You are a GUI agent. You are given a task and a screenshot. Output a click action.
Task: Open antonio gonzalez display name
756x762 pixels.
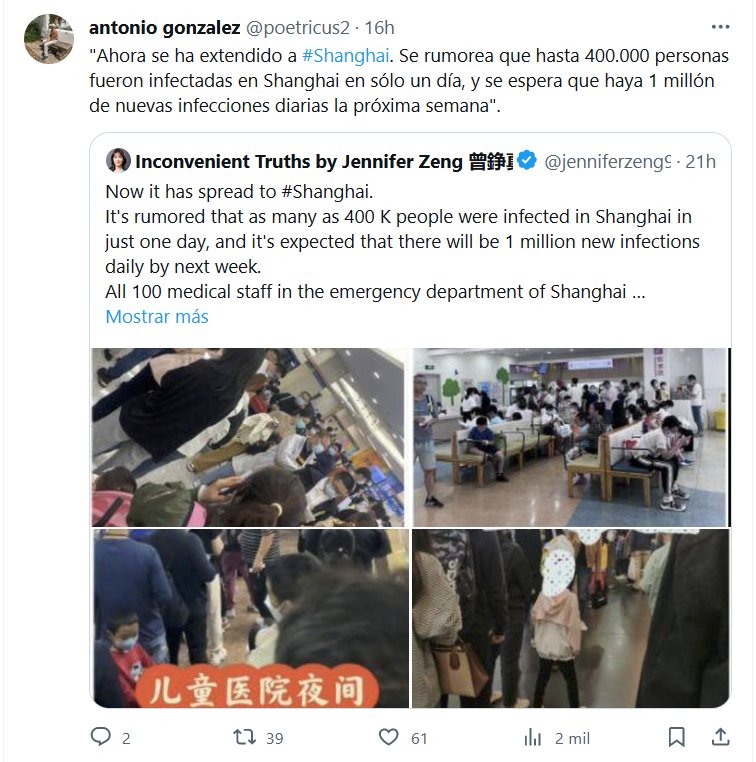165,28
